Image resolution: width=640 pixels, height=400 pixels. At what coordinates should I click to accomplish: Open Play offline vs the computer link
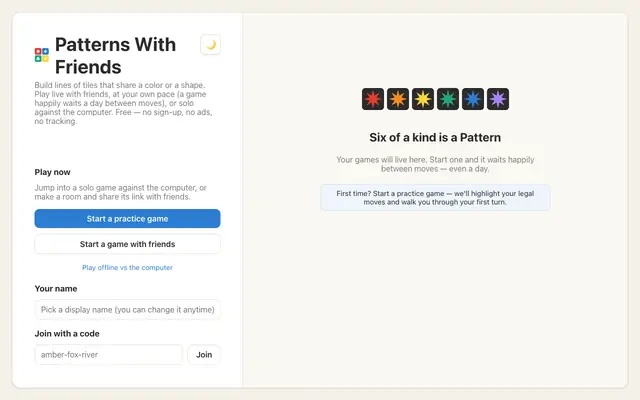(x=127, y=268)
